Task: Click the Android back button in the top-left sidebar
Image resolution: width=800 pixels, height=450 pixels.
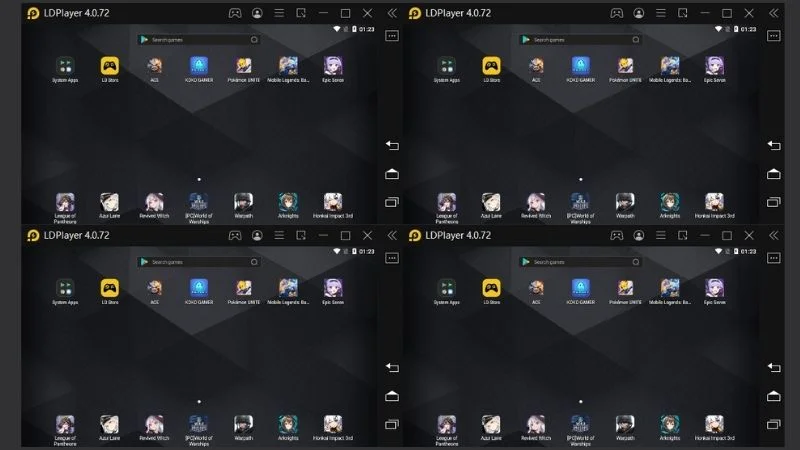Action: pos(392,145)
